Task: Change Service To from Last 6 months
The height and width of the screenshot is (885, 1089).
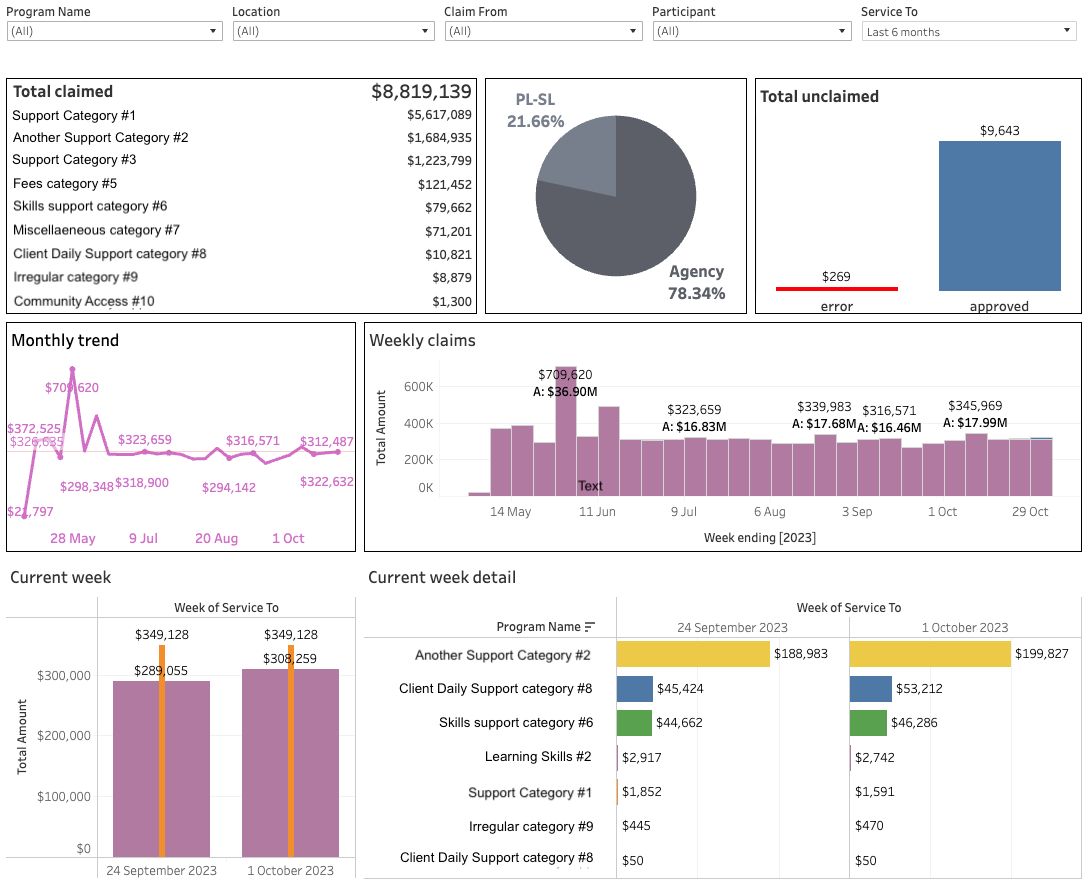Action: pos(1064,31)
